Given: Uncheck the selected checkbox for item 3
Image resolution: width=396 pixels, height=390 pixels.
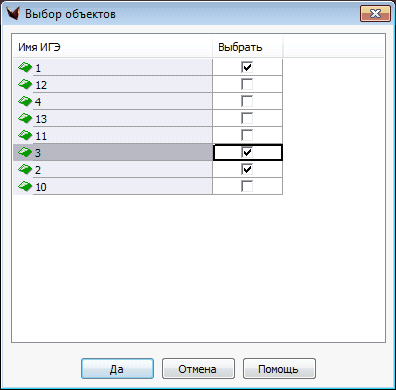Looking at the screenshot, I should click(x=247, y=152).
